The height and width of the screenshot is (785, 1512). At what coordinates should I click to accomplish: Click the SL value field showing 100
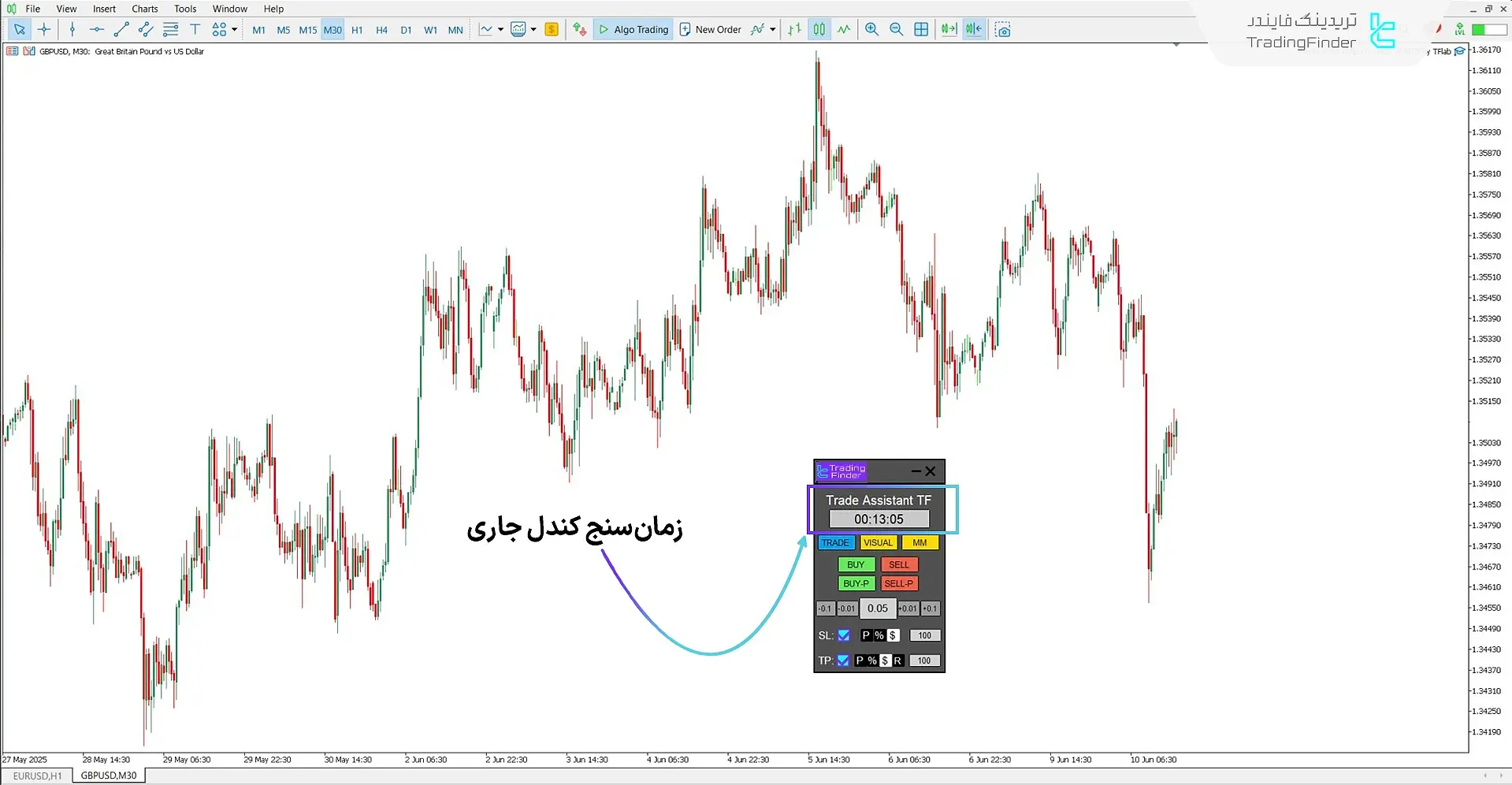[924, 635]
